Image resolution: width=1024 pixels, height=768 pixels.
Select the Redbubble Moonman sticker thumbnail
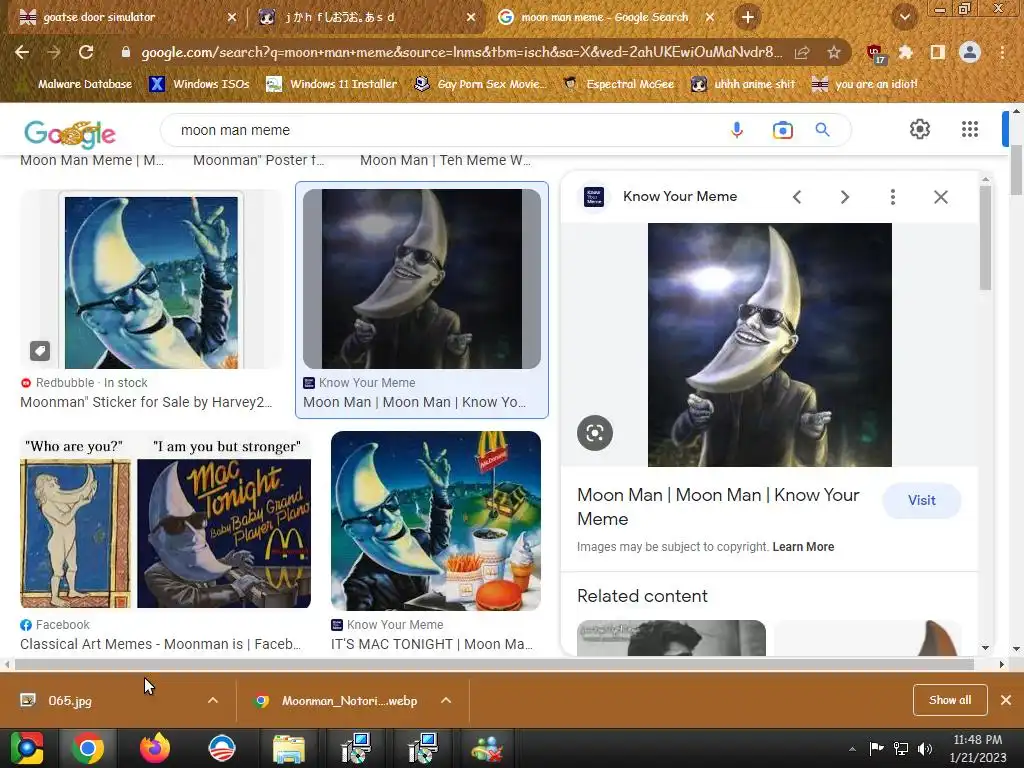pos(152,280)
